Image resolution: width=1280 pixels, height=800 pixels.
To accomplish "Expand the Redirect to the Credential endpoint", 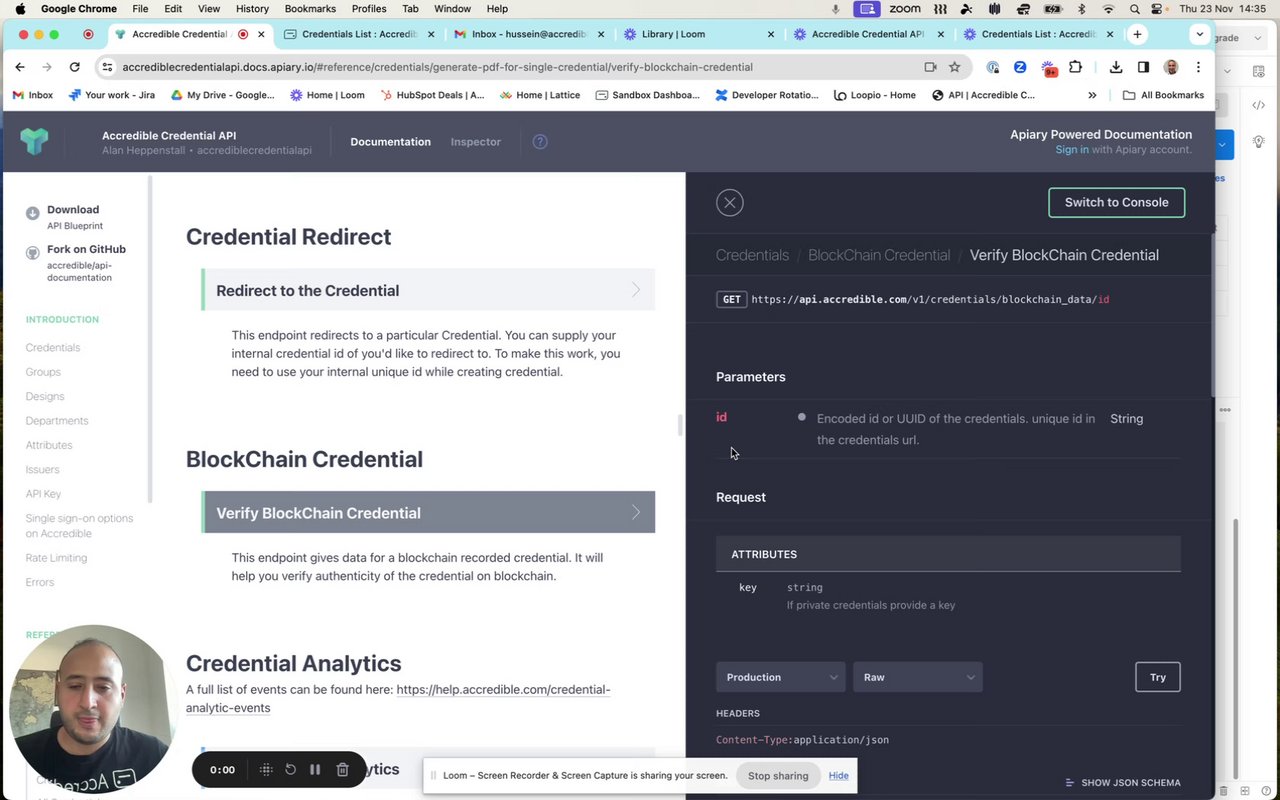I will (428, 290).
